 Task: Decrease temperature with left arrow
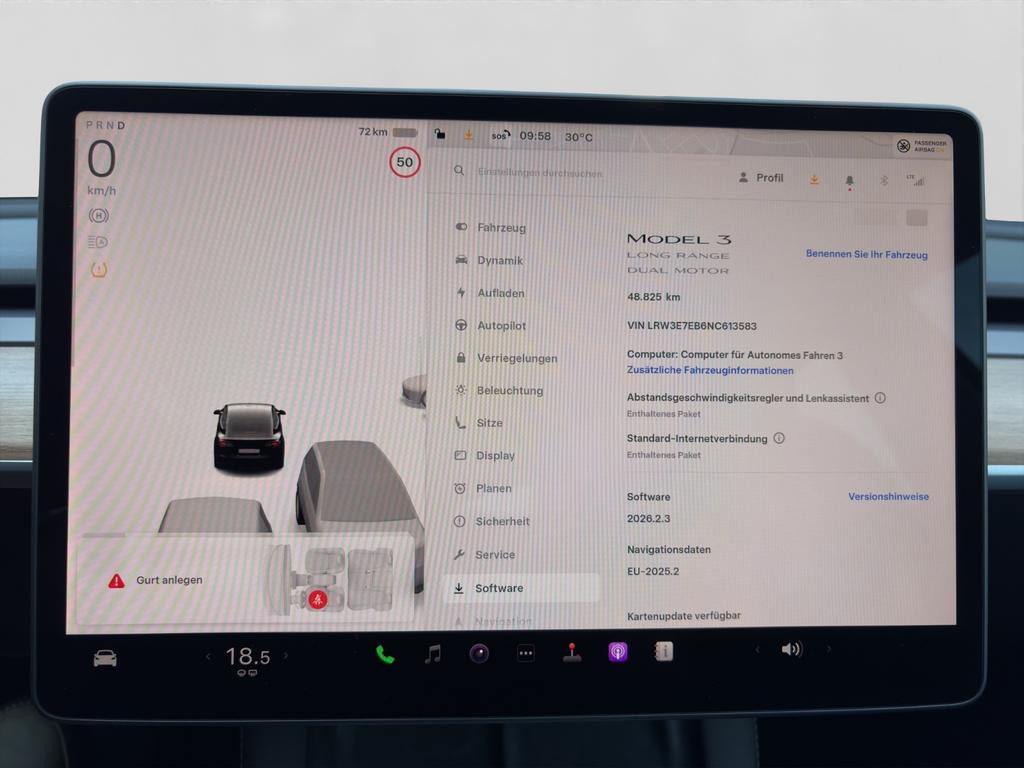click(208, 656)
